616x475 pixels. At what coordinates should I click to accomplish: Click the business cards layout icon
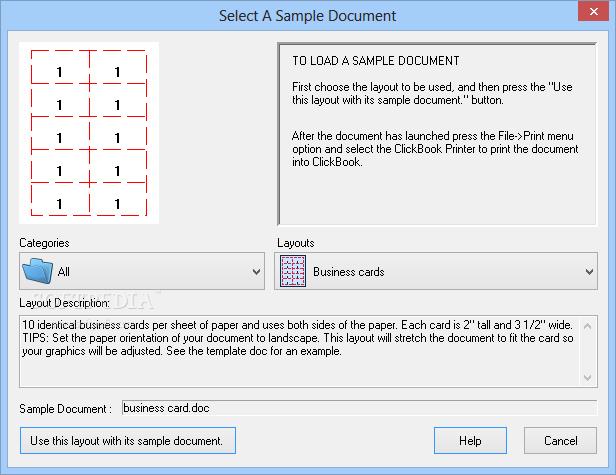click(x=293, y=271)
